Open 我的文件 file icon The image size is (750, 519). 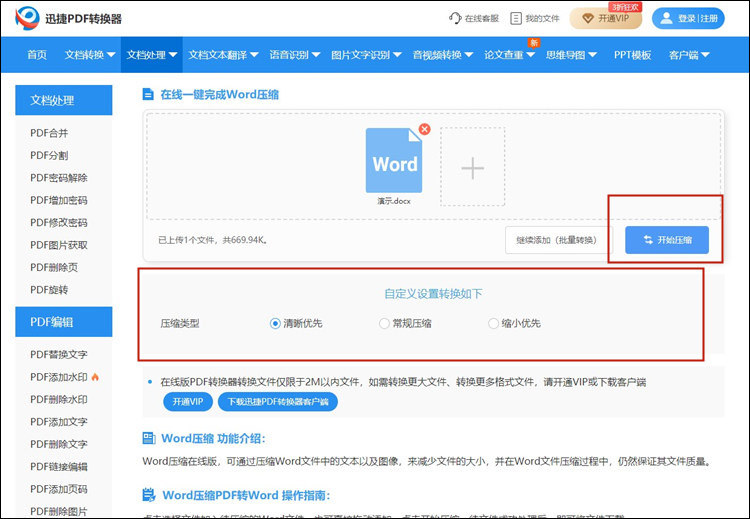pyautogui.click(x=516, y=18)
